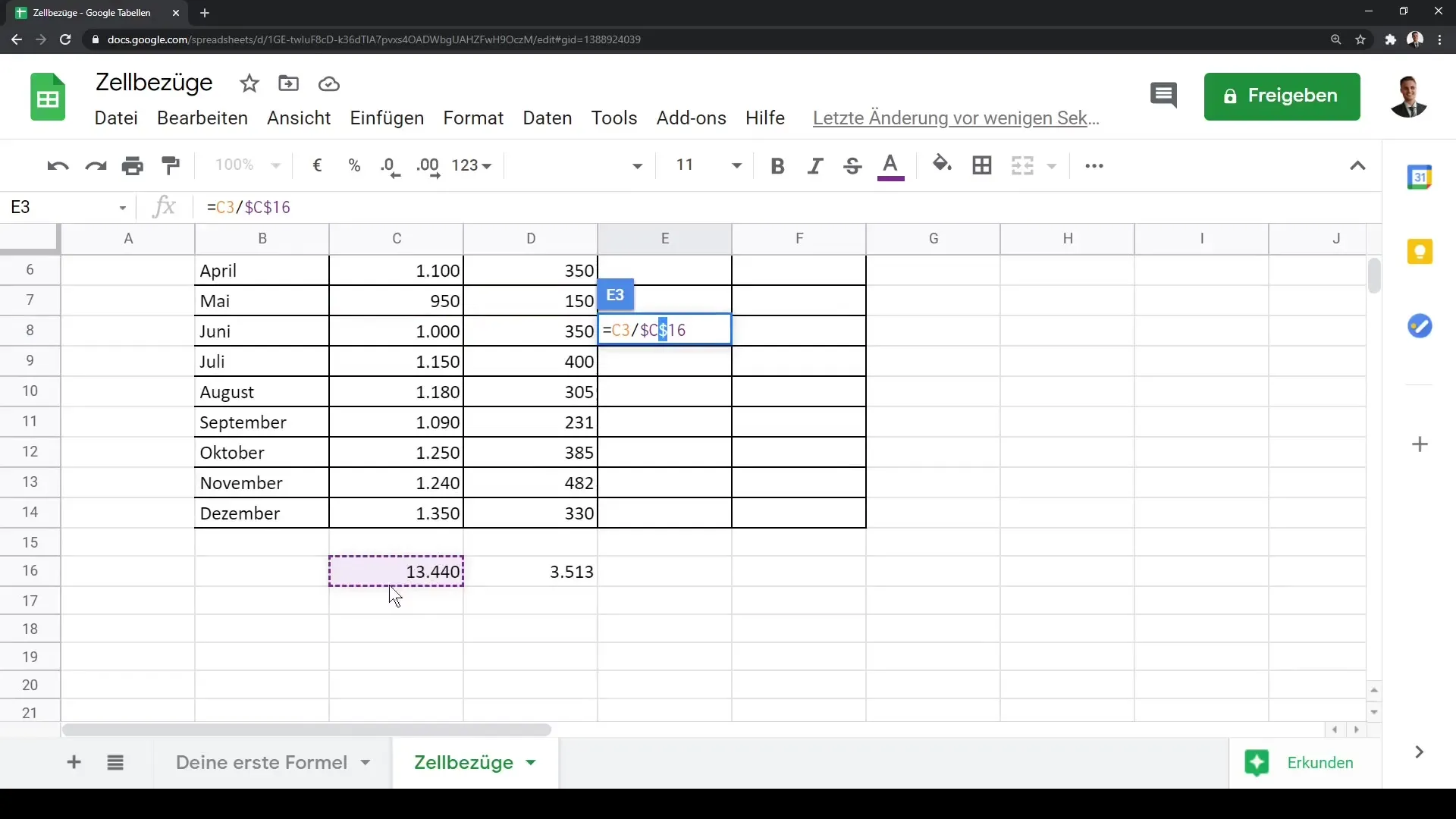Click the merge cells icon
This screenshot has width=1456, height=819.
1022,165
